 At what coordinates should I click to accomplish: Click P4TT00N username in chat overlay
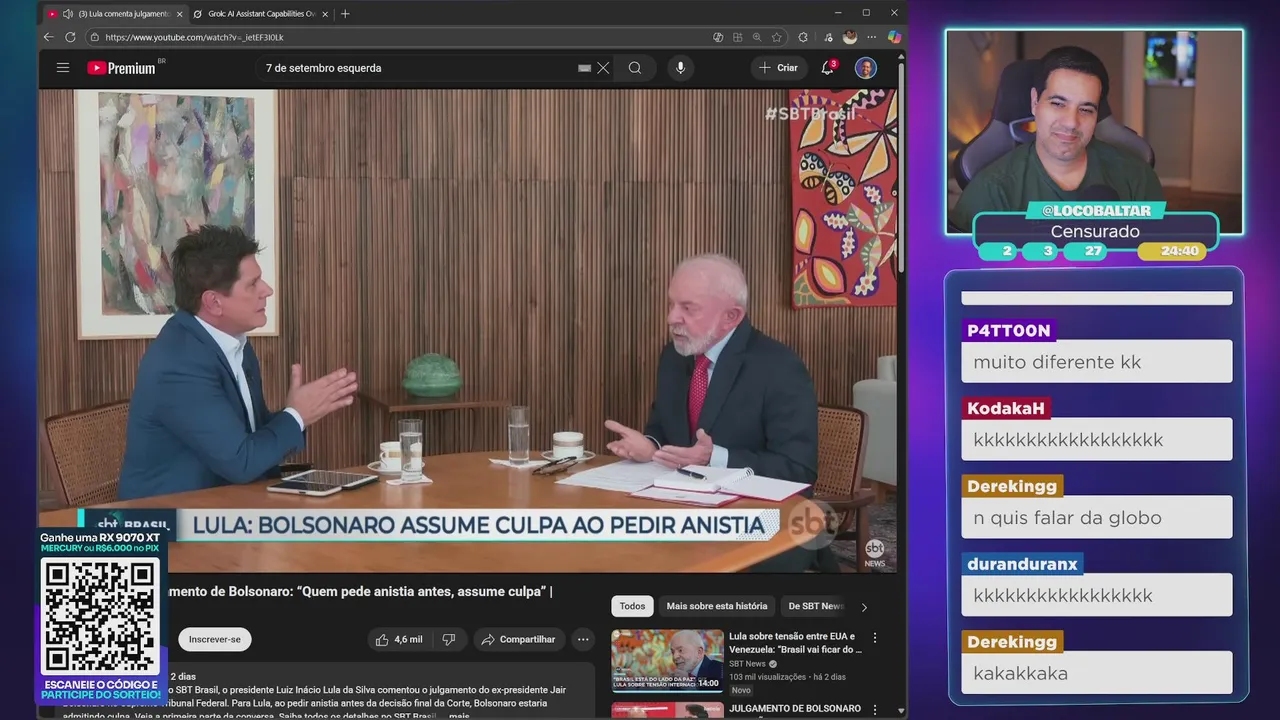coord(1009,330)
